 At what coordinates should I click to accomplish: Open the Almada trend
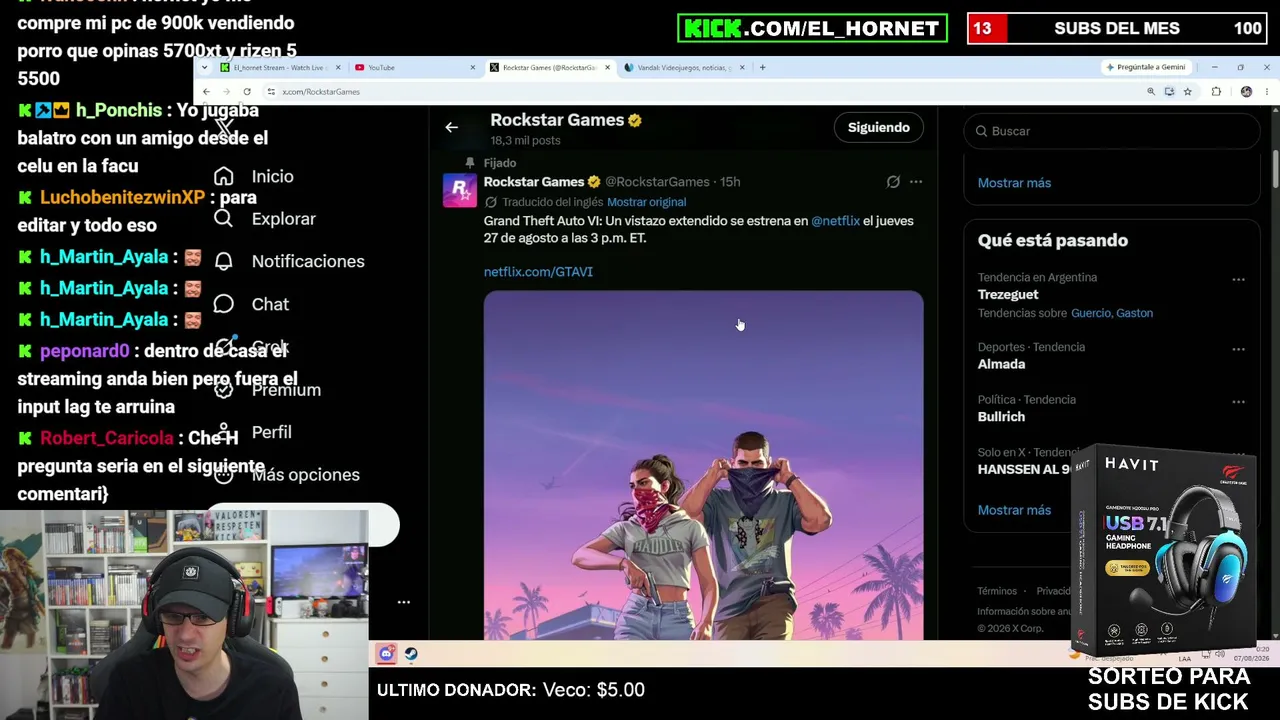[x=1001, y=364]
